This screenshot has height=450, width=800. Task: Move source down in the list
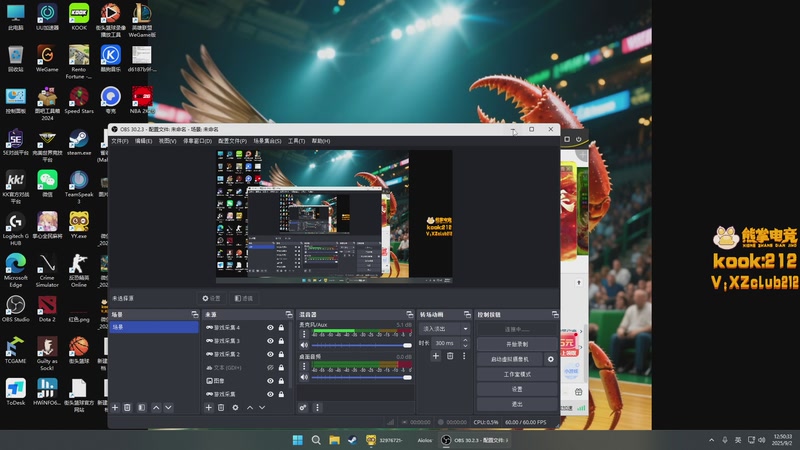click(262, 408)
